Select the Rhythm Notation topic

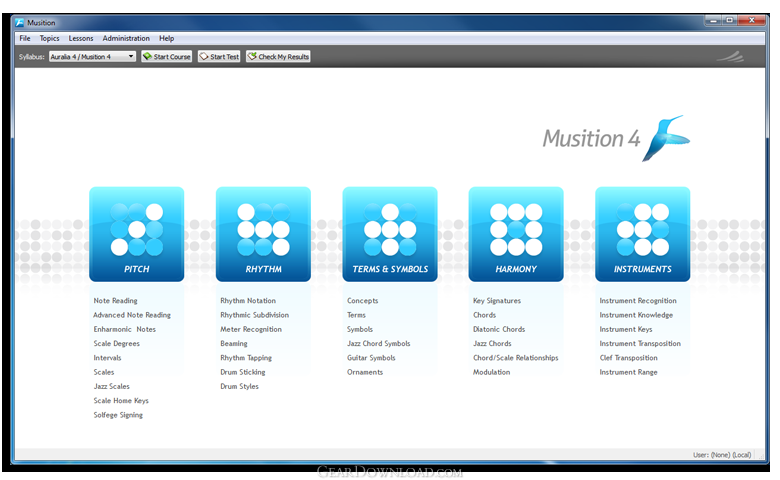pyautogui.click(x=248, y=300)
